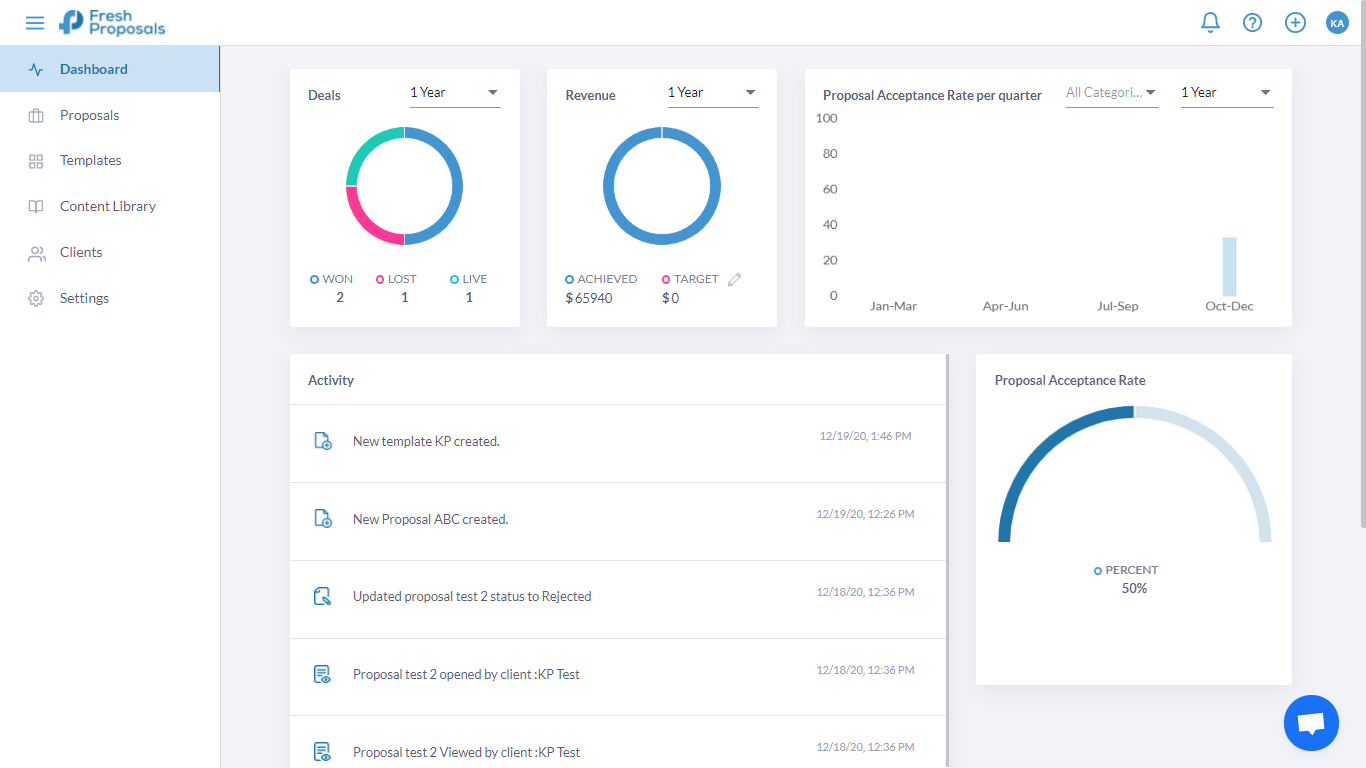
Task: Open the 'New template KP created' activity
Action: (x=426, y=441)
